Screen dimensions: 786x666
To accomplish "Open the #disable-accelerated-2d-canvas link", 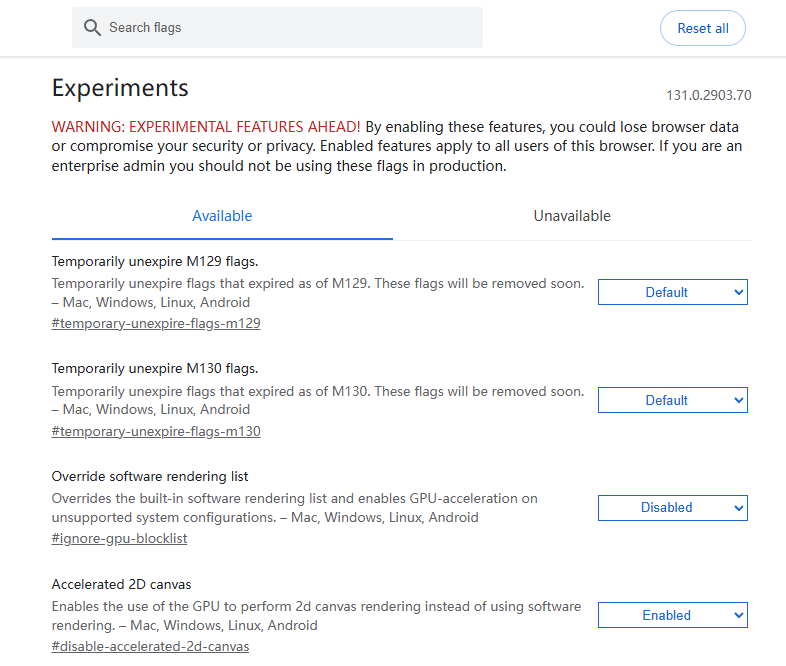I will click(x=150, y=646).
